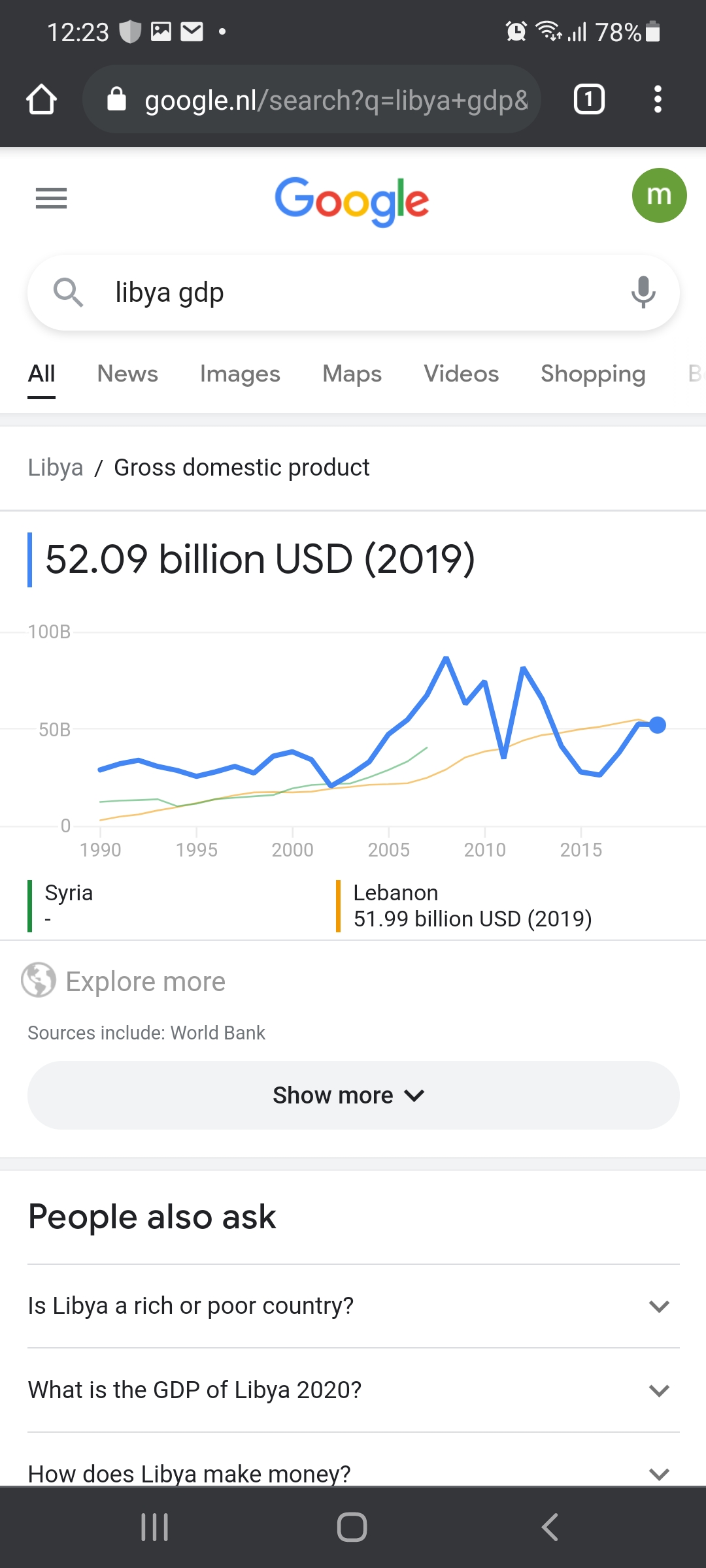Open the Chrome three-dot overflow menu

(x=658, y=100)
